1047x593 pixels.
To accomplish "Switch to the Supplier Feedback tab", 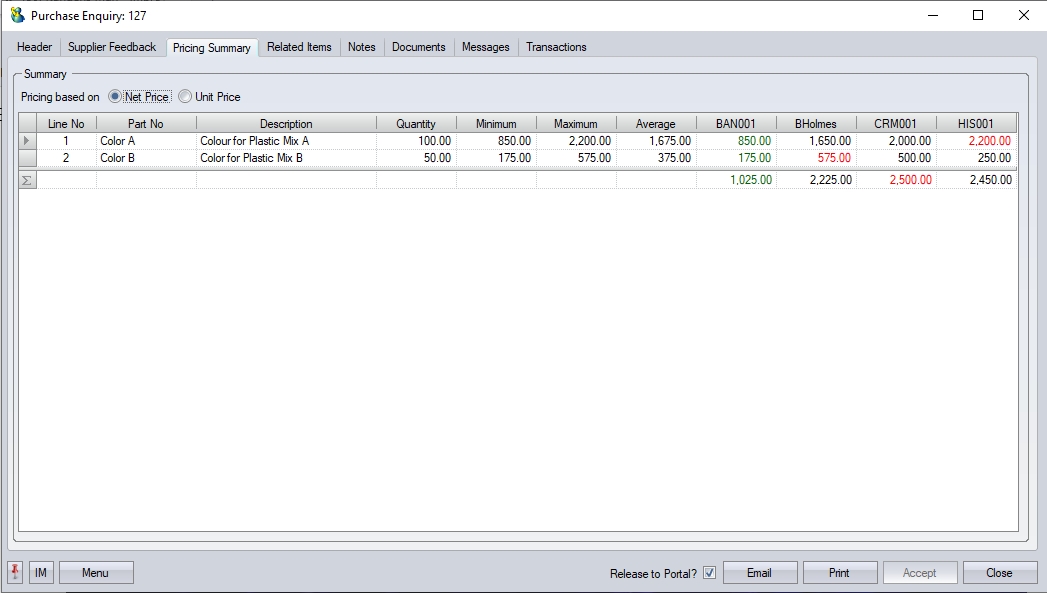I will (112, 47).
